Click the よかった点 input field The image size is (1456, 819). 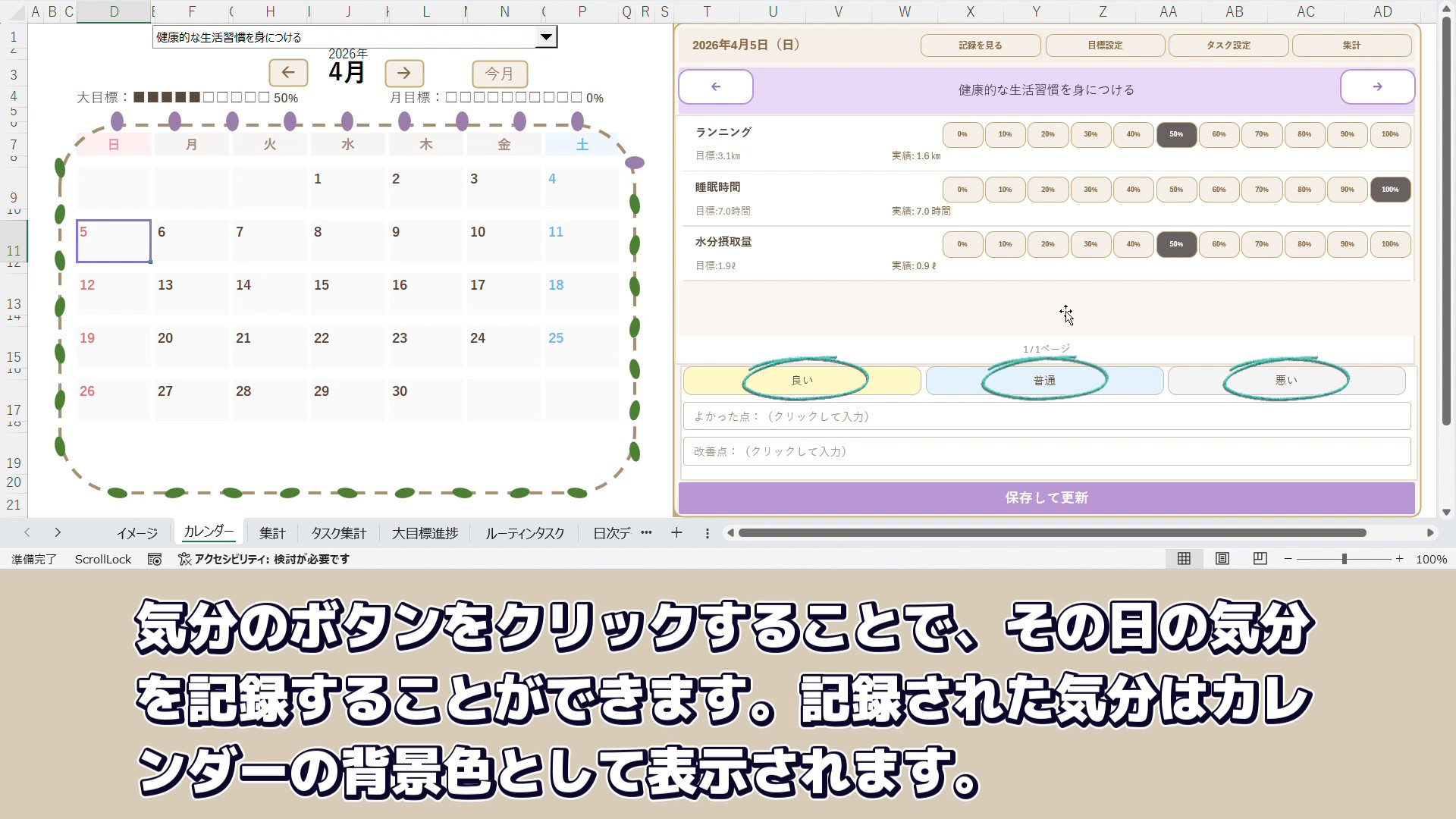(1046, 416)
